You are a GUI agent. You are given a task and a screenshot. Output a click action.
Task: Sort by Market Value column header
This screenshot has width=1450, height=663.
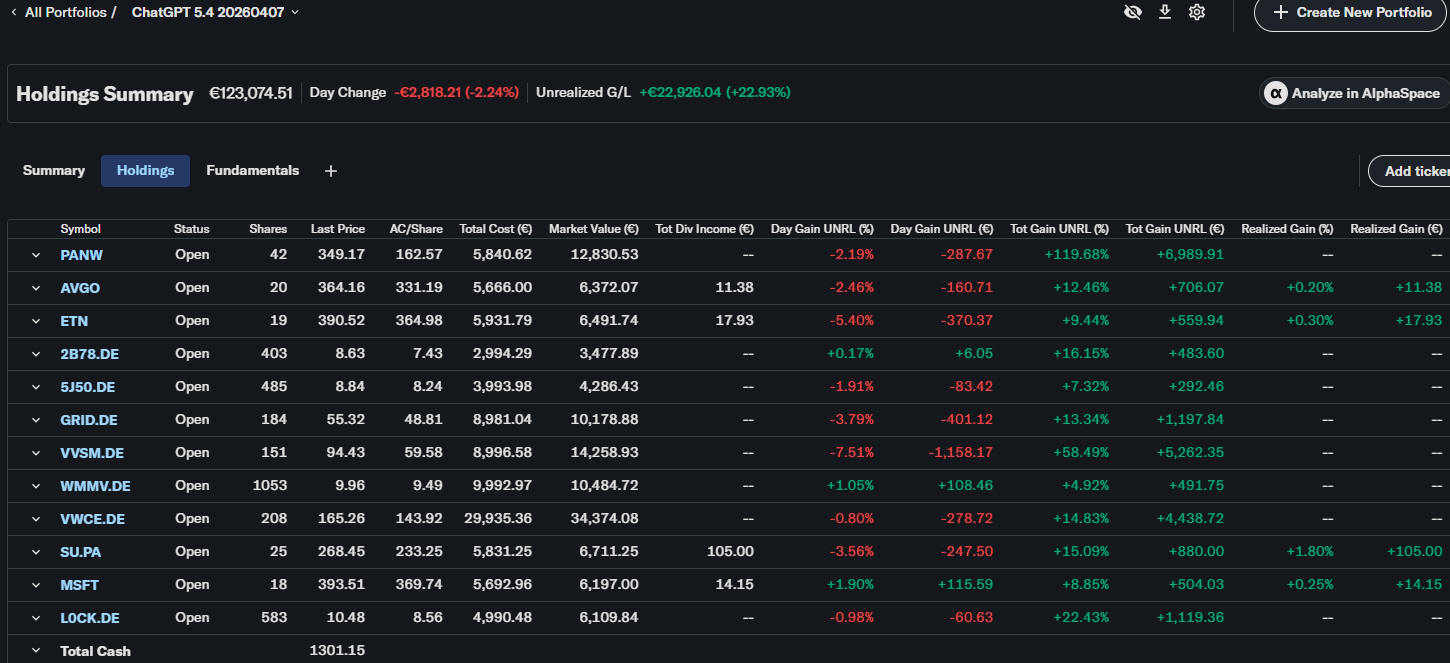(593, 229)
